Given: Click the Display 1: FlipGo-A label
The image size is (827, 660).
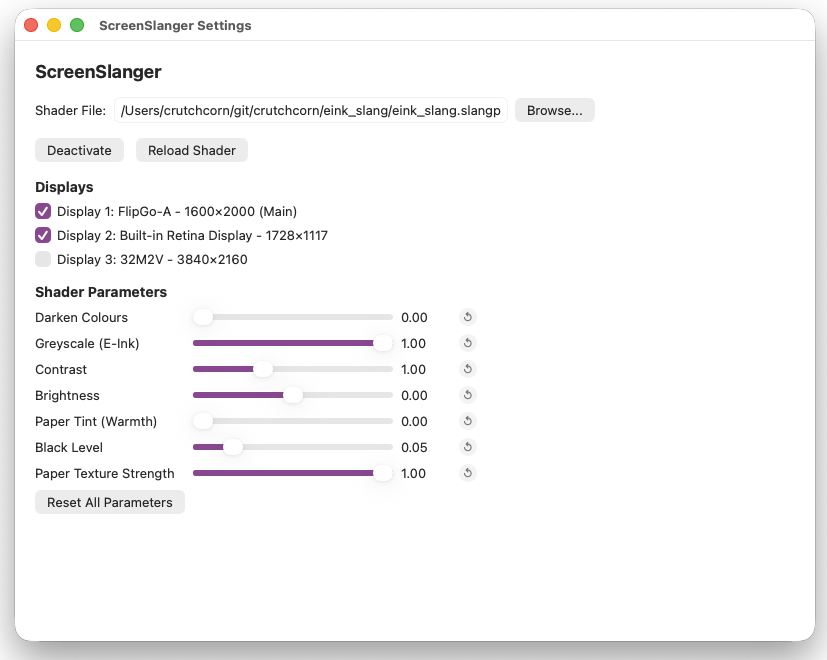Looking at the screenshot, I should point(177,212).
